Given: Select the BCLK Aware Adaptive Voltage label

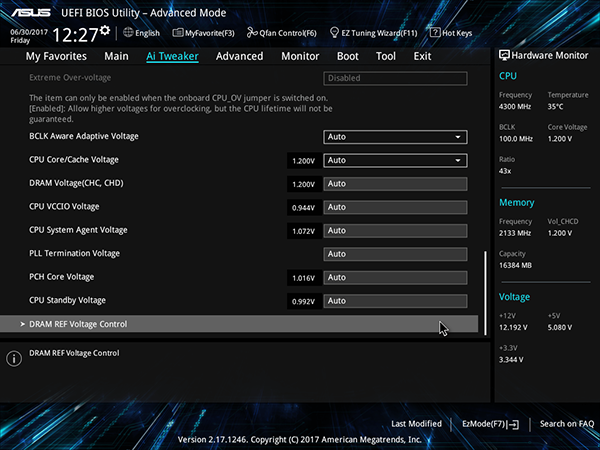Looking at the screenshot, I should [x=84, y=136].
